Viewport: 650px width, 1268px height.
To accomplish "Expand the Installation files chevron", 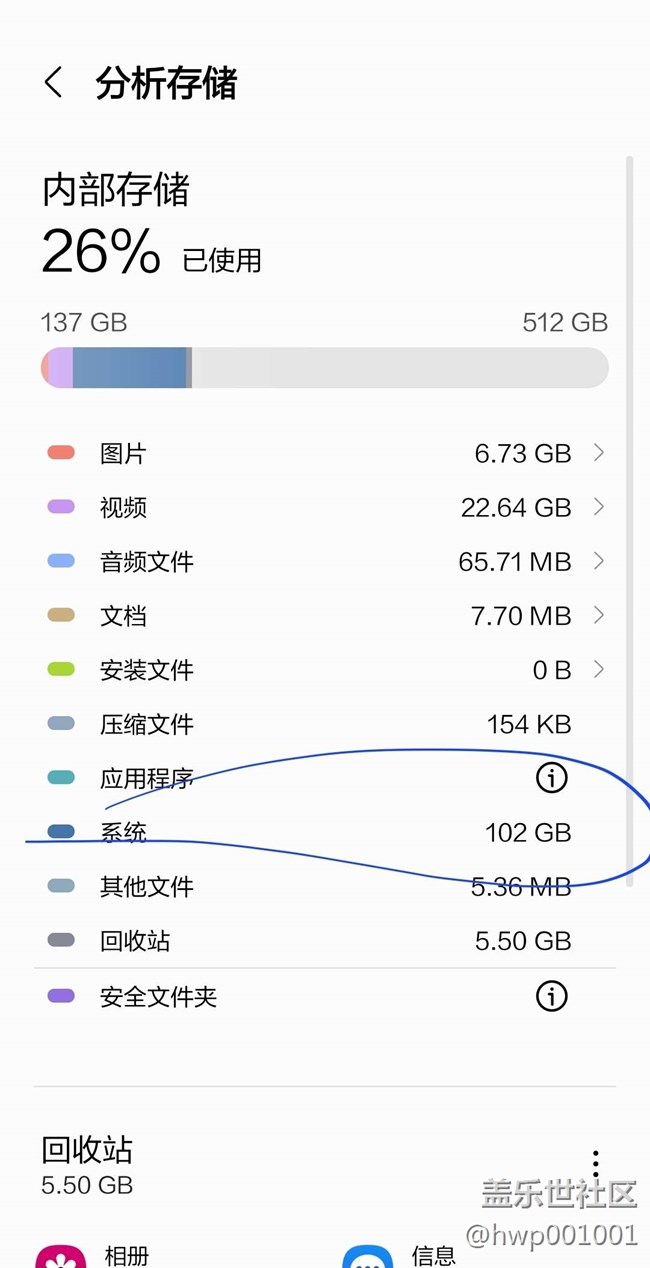I will pos(598,669).
